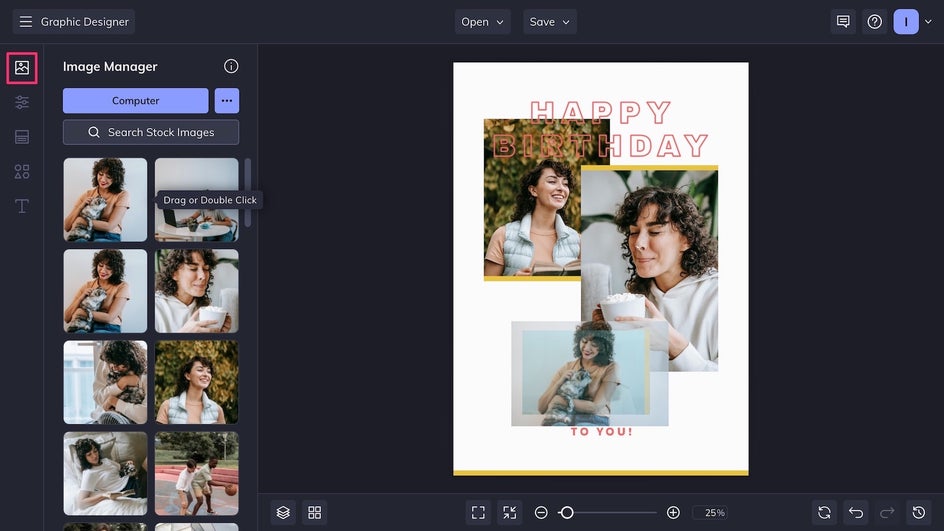The height and width of the screenshot is (531, 944).
Task: Select the TO YOU! text on canvas
Action: coord(601,432)
